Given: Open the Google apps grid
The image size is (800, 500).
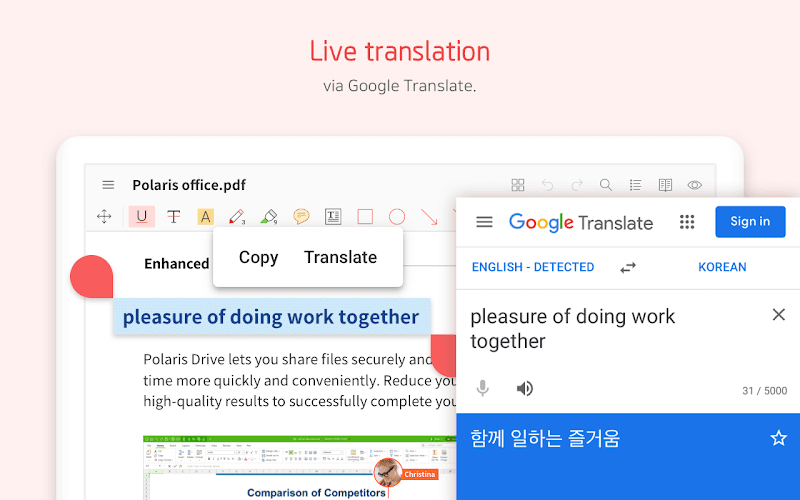Looking at the screenshot, I should coord(687,222).
